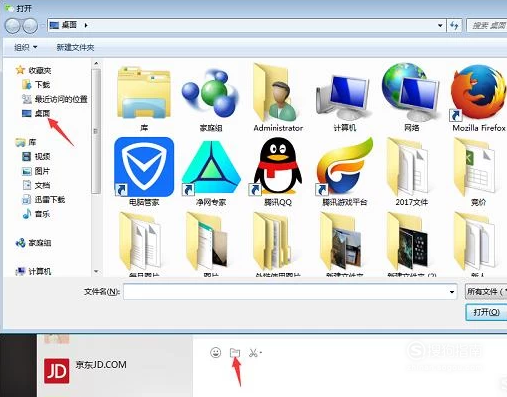Screen dimensions: 507x397
Task: Expand the 桌面 breadcrumb arrow
Action: (x=86, y=25)
